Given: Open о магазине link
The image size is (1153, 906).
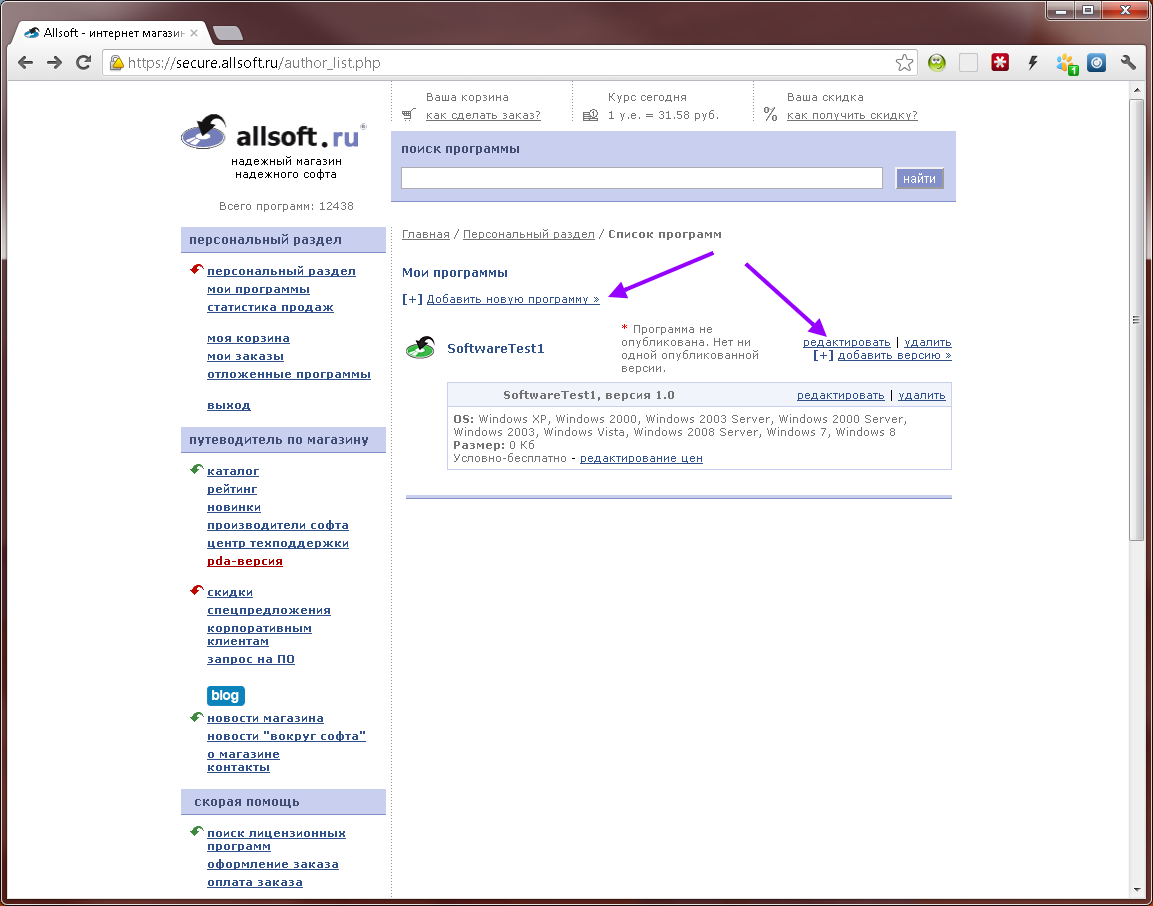Looking at the screenshot, I should point(243,755).
